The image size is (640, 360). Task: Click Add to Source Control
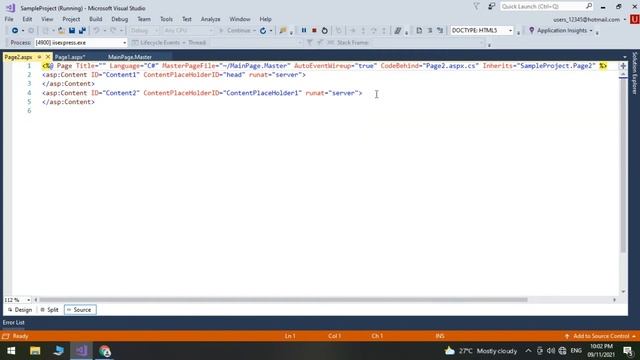pos(601,336)
